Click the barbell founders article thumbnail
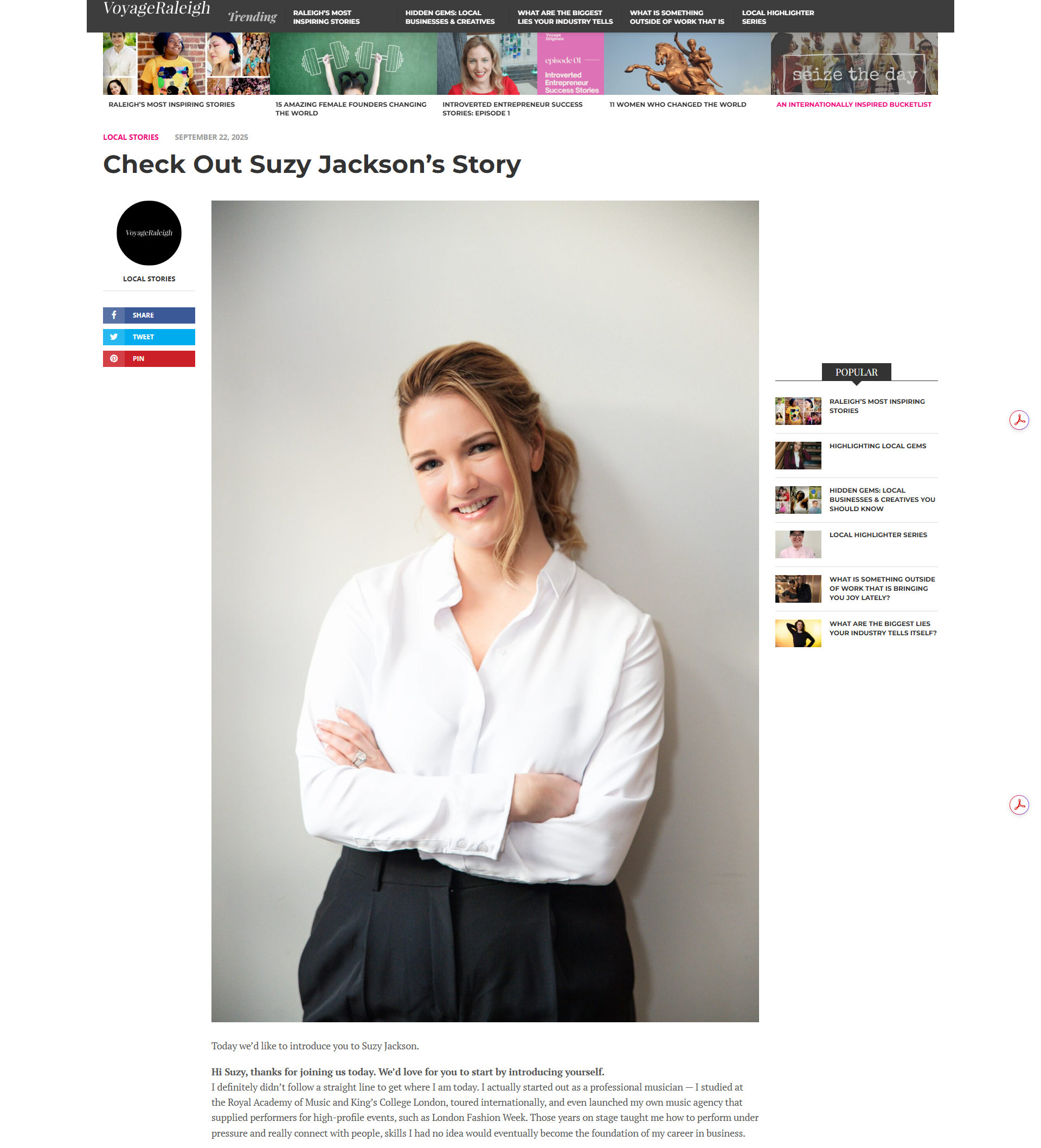 pyautogui.click(x=353, y=63)
